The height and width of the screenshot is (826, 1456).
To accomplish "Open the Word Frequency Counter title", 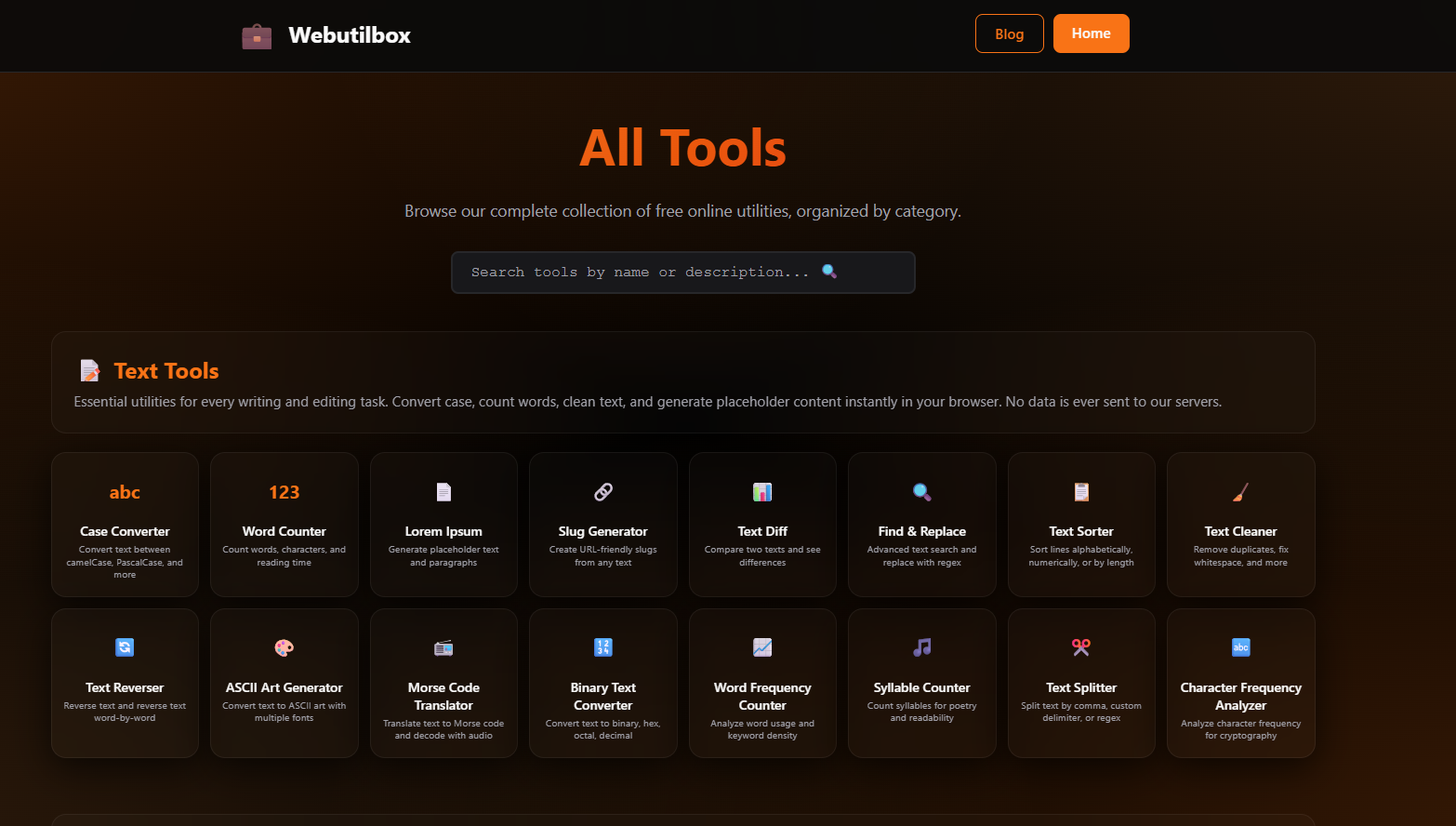I will (762, 696).
